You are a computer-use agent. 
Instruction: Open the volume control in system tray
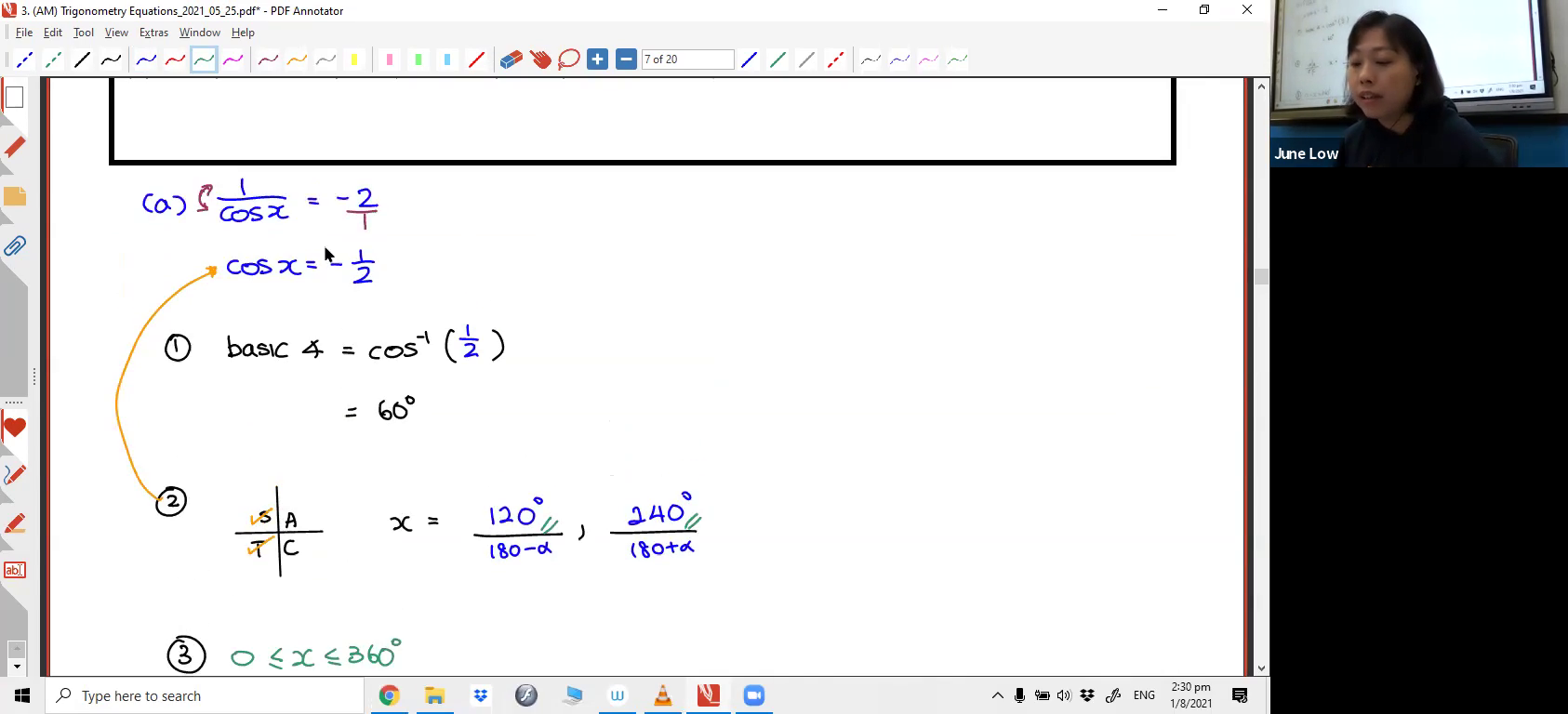(x=1064, y=695)
